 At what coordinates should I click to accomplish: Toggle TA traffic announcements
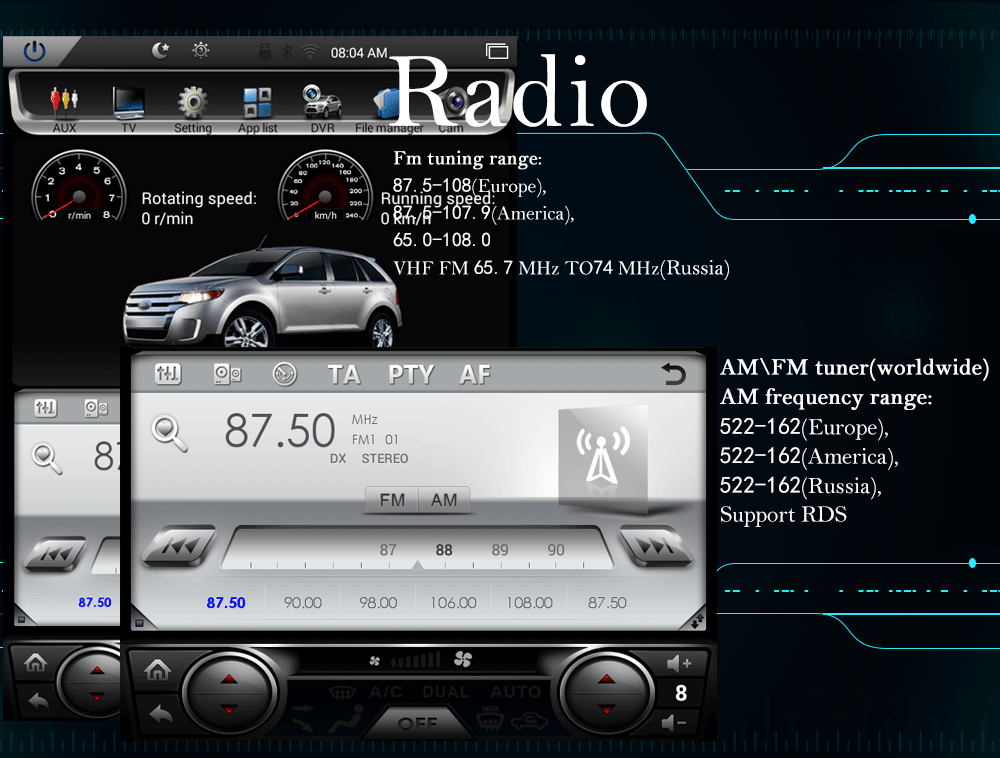tap(344, 375)
